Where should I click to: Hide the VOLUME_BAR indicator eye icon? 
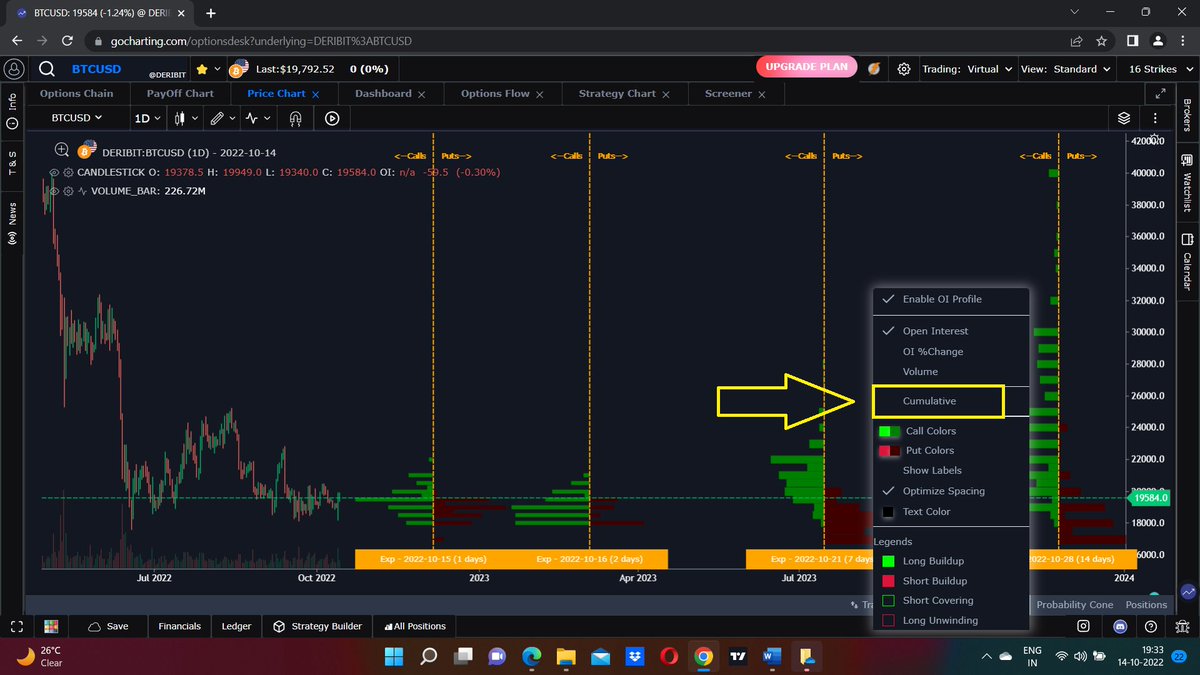54,190
